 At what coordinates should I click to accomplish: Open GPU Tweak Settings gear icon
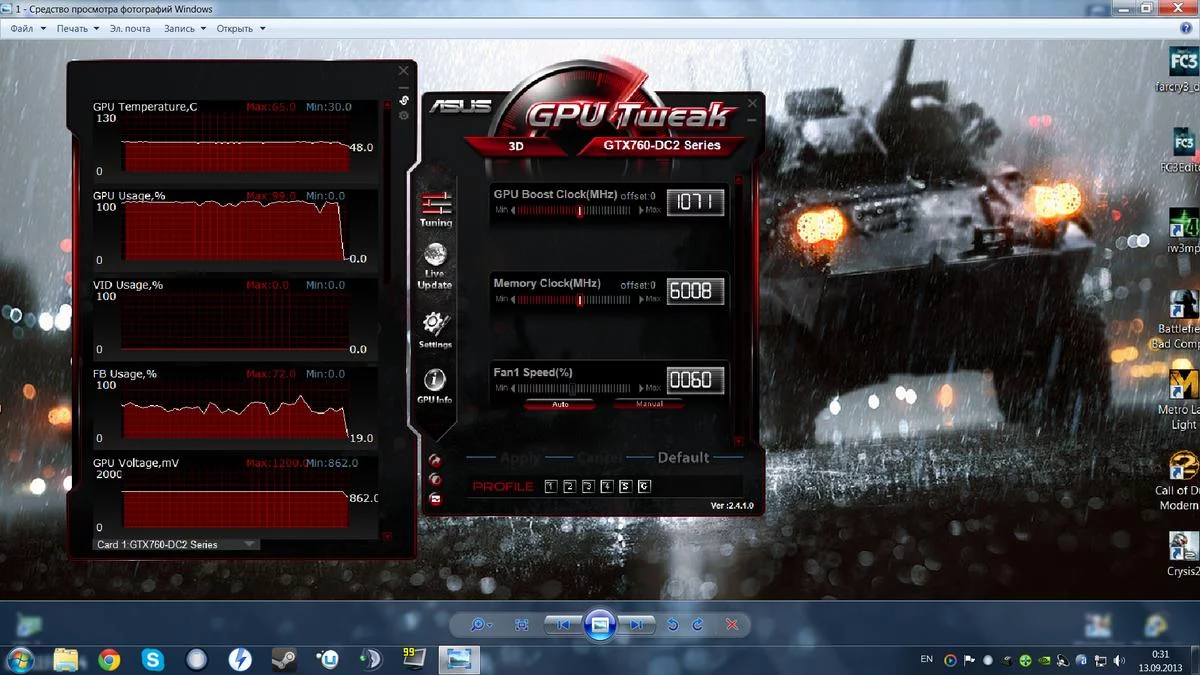click(x=435, y=326)
